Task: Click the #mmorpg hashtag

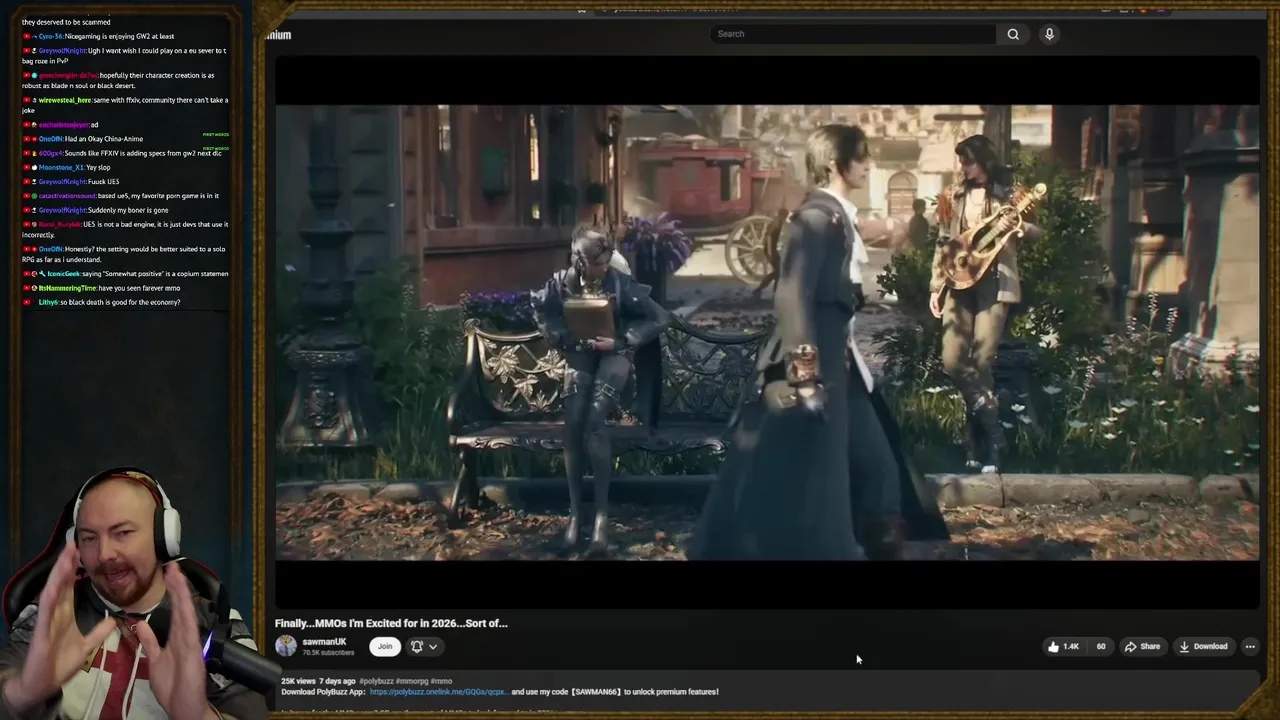Action: click(412, 681)
